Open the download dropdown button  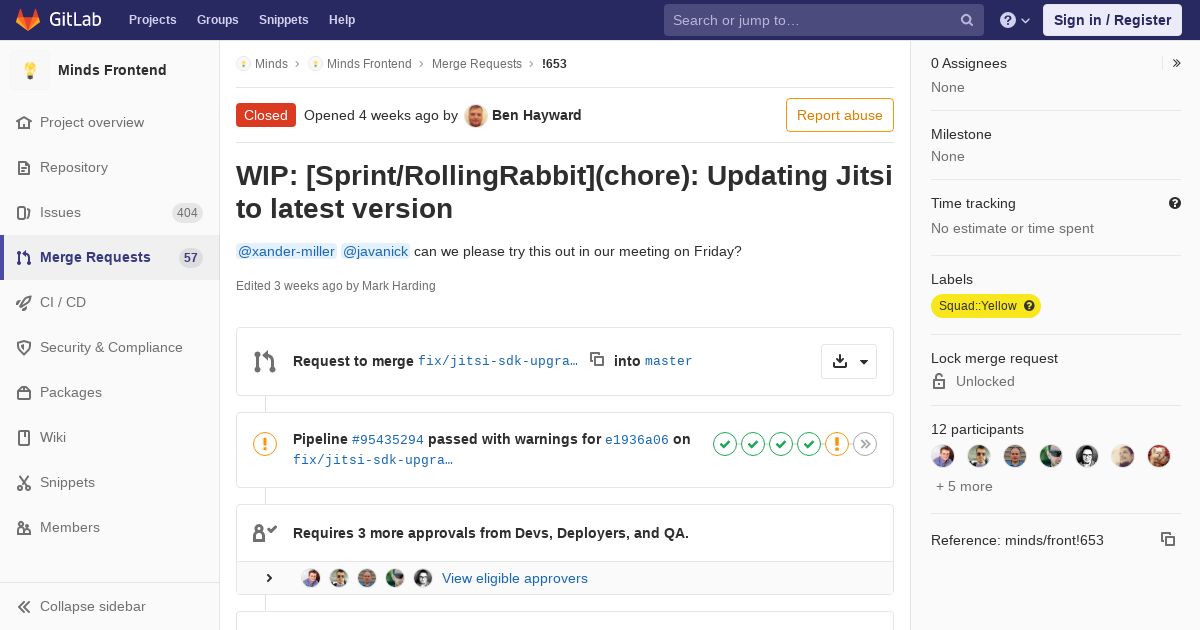849,361
